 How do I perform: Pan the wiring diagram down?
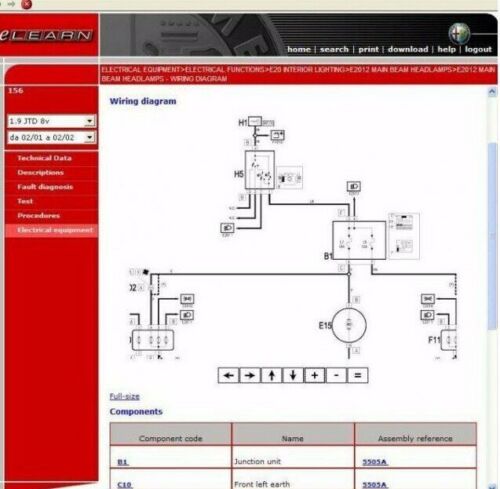(293, 375)
